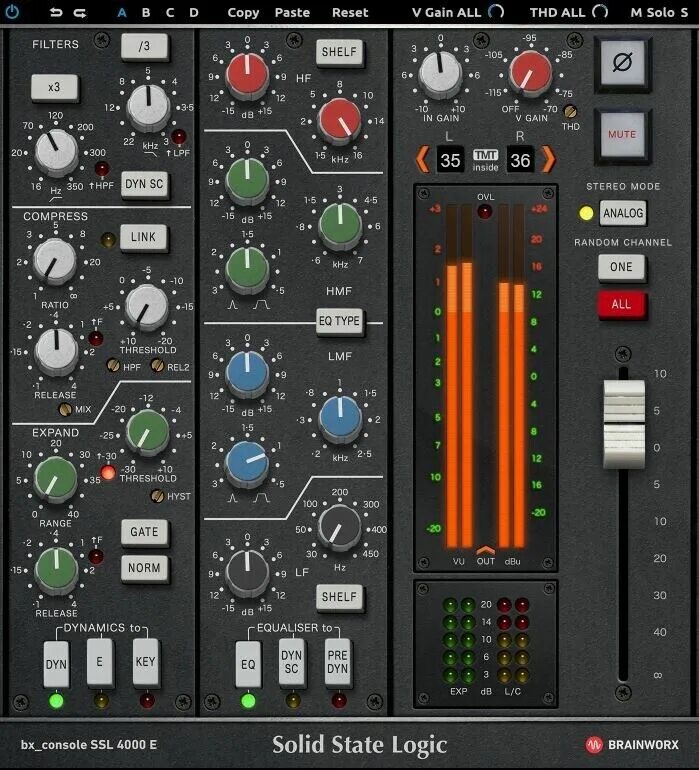Image resolution: width=699 pixels, height=770 pixels.
Task: Click the left orange TMT channel arrow
Action: 422,160
